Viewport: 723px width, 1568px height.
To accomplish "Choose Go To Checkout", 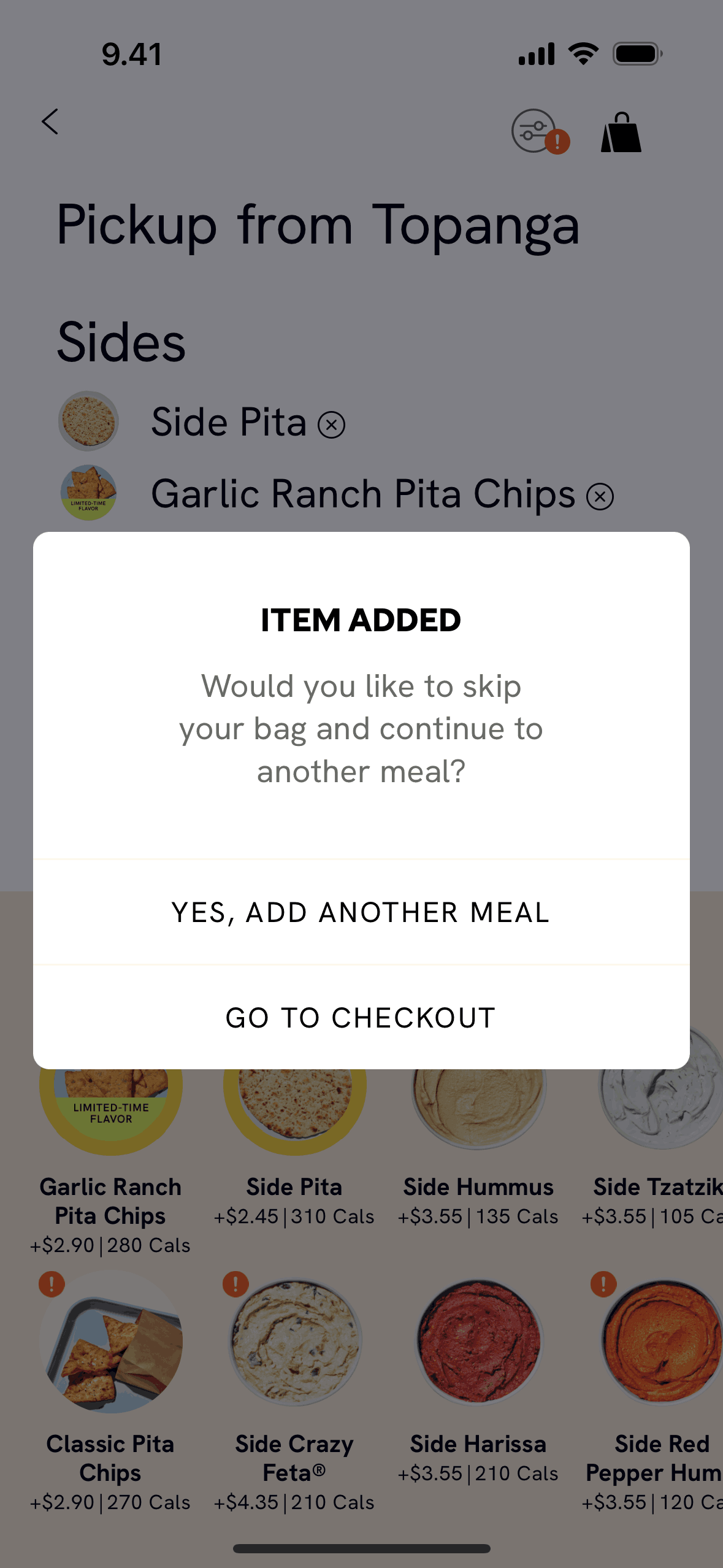I will point(361,1018).
